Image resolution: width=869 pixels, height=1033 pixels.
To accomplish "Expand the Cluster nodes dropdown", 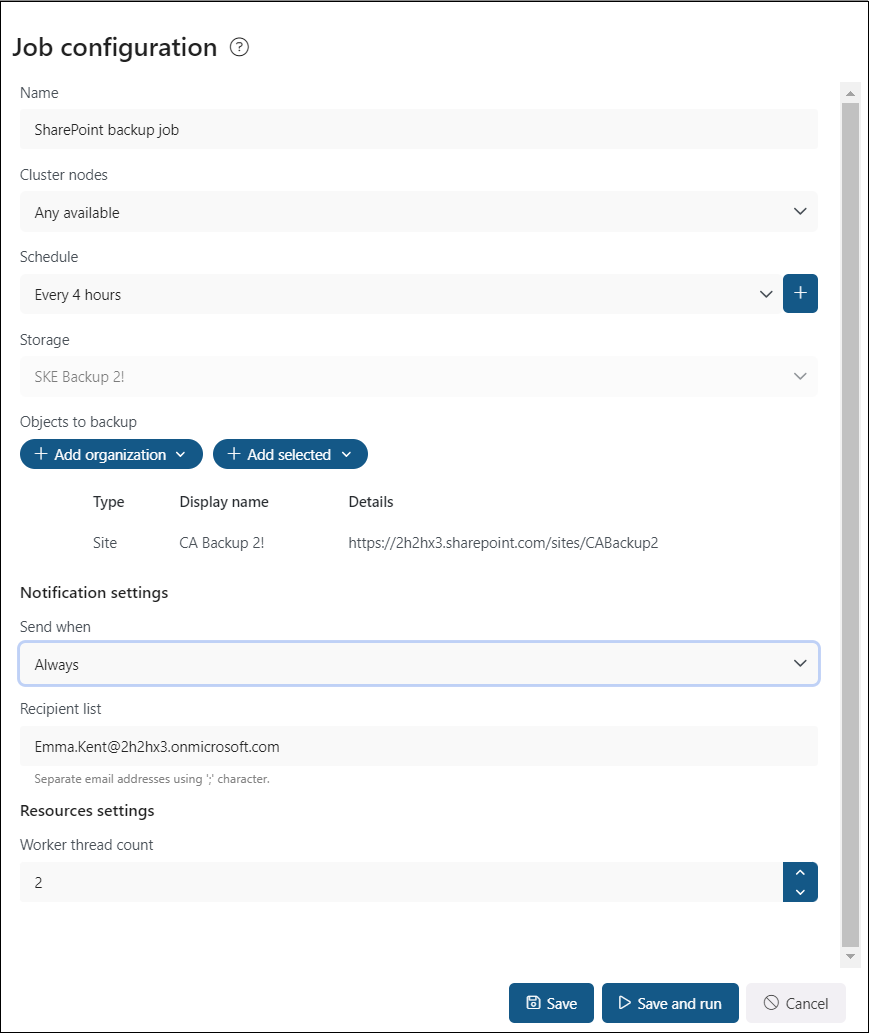I will tap(419, 212).
